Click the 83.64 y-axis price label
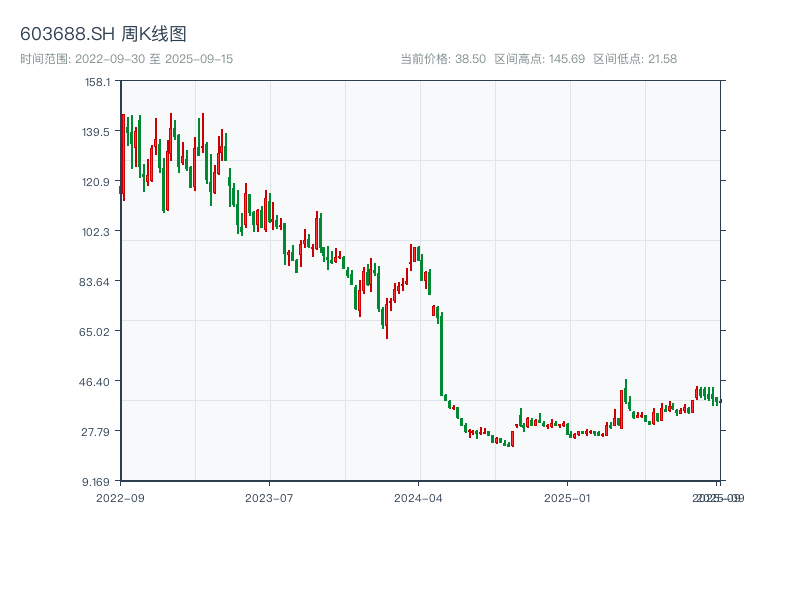 point(98,281)
